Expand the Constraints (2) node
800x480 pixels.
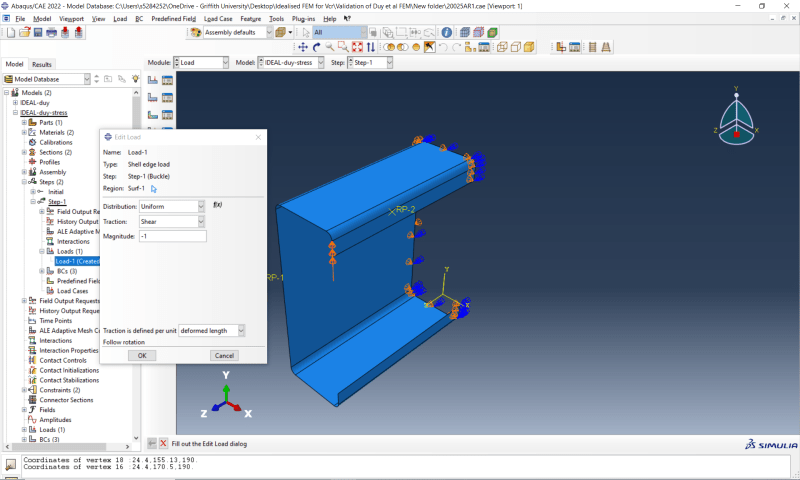click(x=24, y=390)
